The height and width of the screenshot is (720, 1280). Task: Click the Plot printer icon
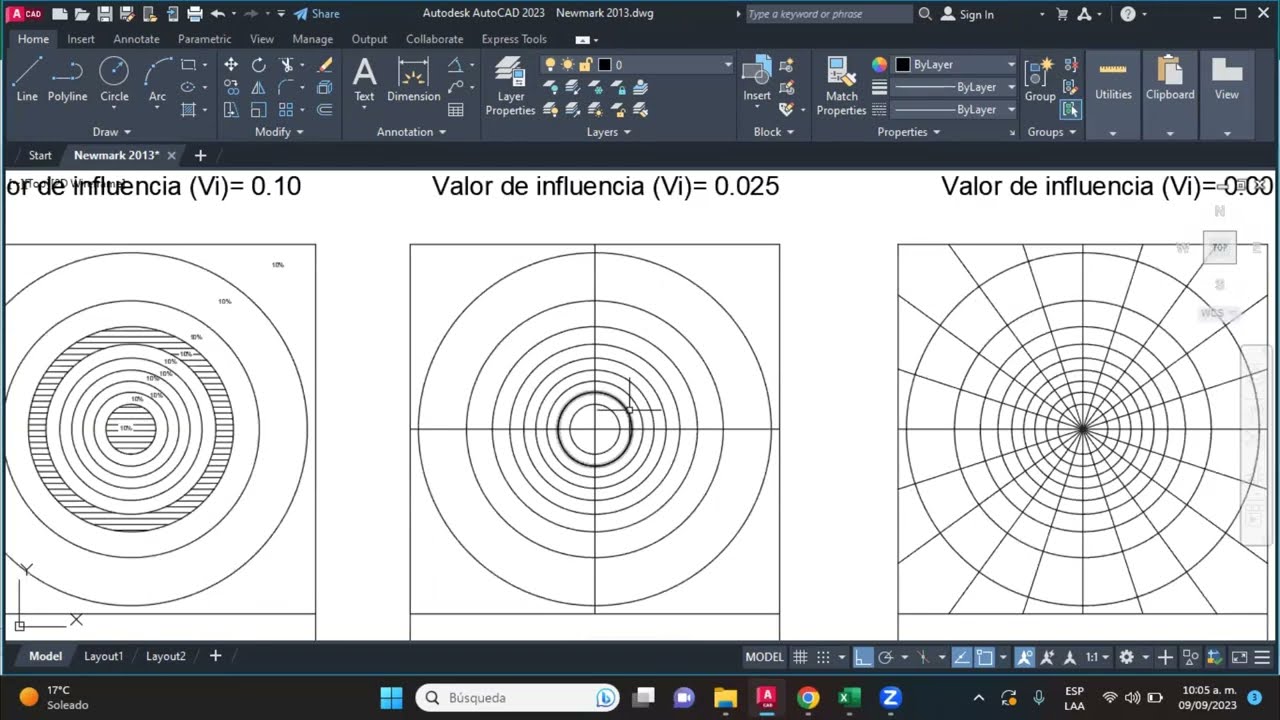[195, 14]
